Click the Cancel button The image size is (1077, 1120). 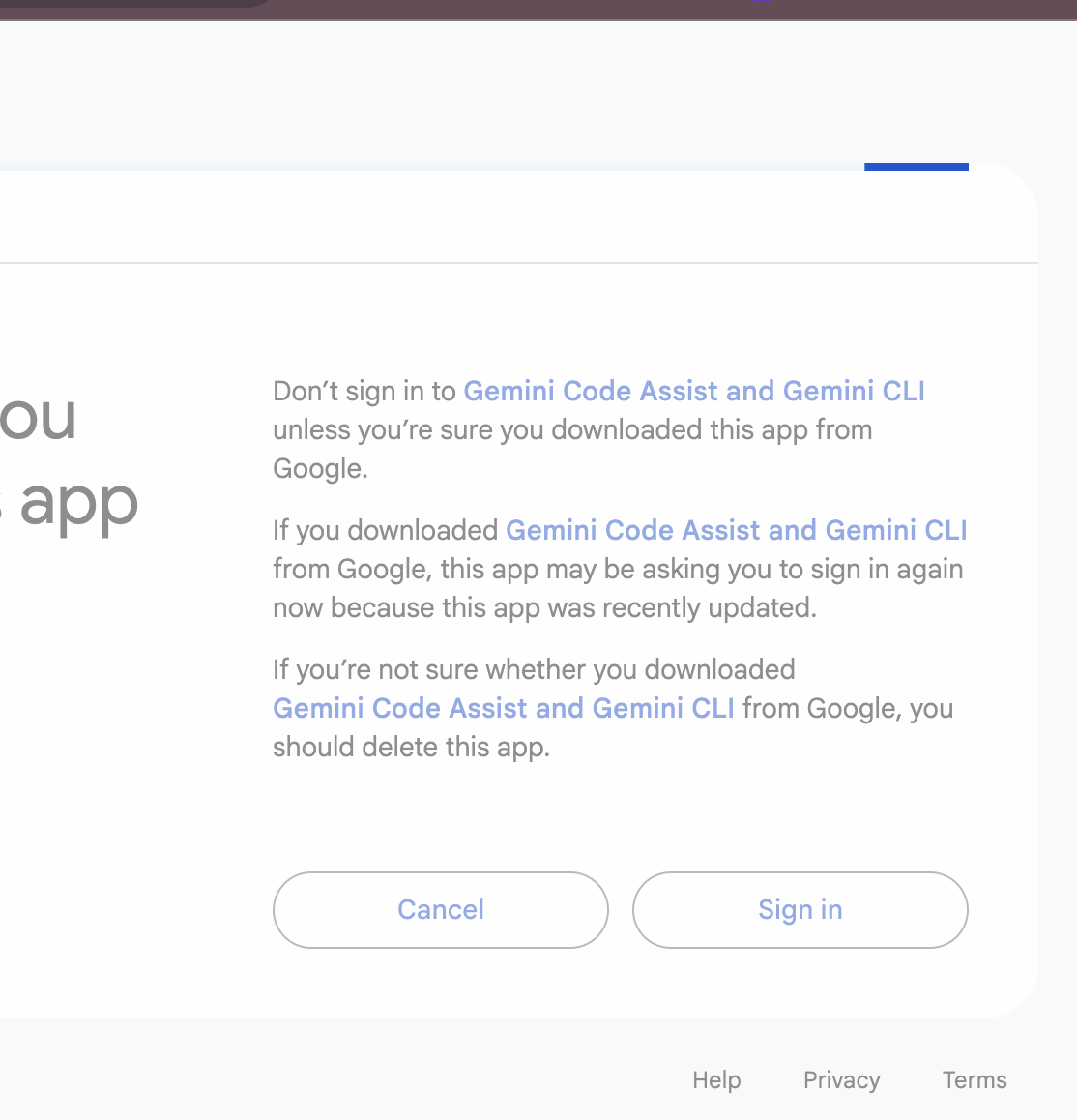click(441, 909)
